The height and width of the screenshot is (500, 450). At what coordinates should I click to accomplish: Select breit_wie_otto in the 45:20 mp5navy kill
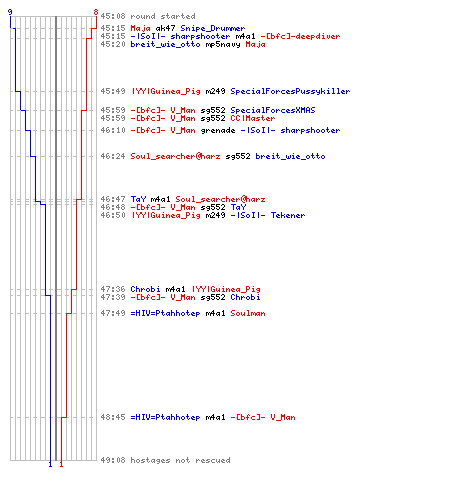pos(165,44)
